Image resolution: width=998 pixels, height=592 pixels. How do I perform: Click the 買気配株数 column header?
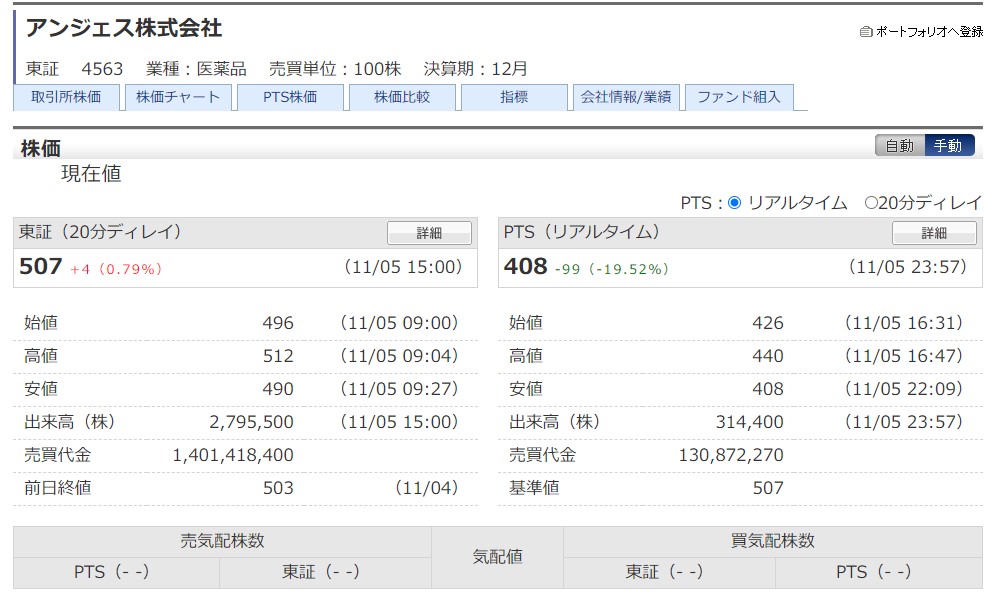point(773,542)
